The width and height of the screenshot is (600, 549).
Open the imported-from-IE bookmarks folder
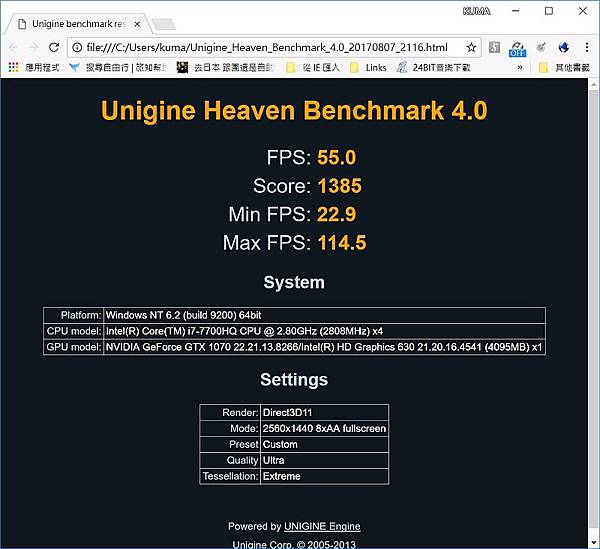313,68
